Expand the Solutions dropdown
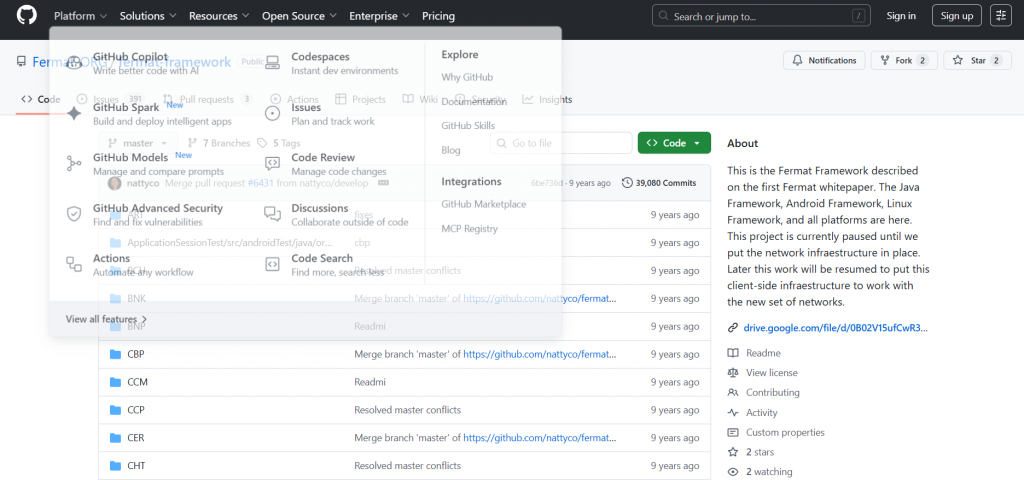This screenshot has width=1024, height=480. coord(148,16)
